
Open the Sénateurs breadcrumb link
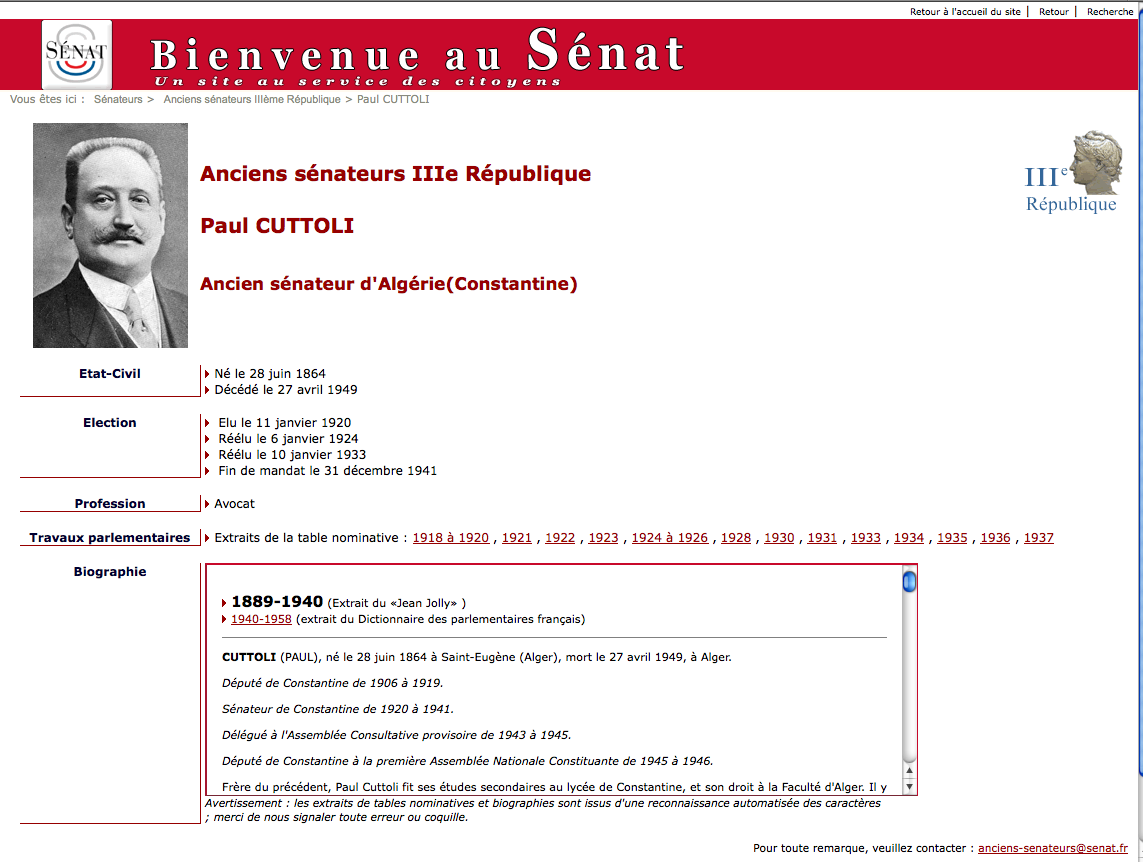(118, 99)
